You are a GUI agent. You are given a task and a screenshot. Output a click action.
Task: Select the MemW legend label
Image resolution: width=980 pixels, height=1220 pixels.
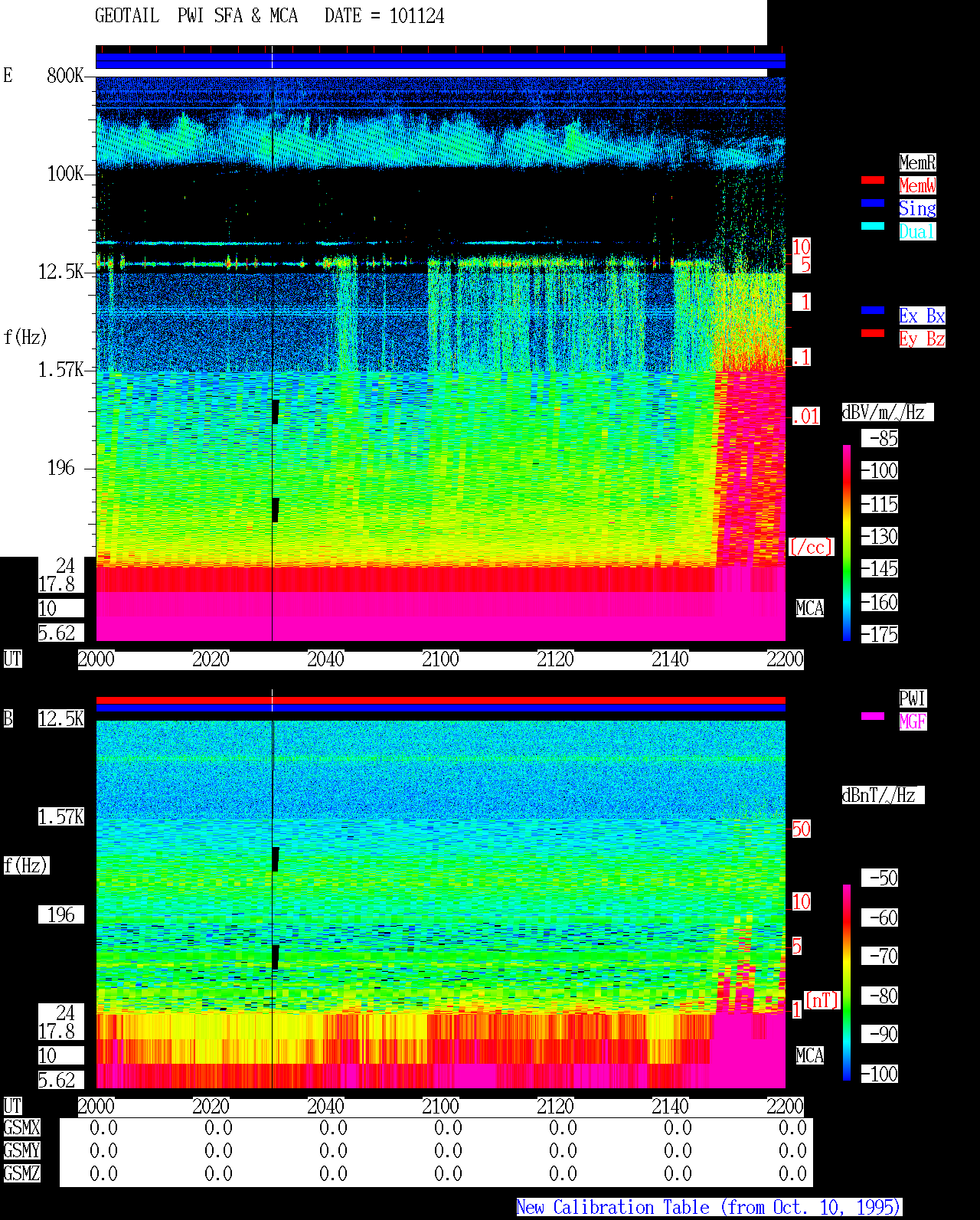[917, 185]
